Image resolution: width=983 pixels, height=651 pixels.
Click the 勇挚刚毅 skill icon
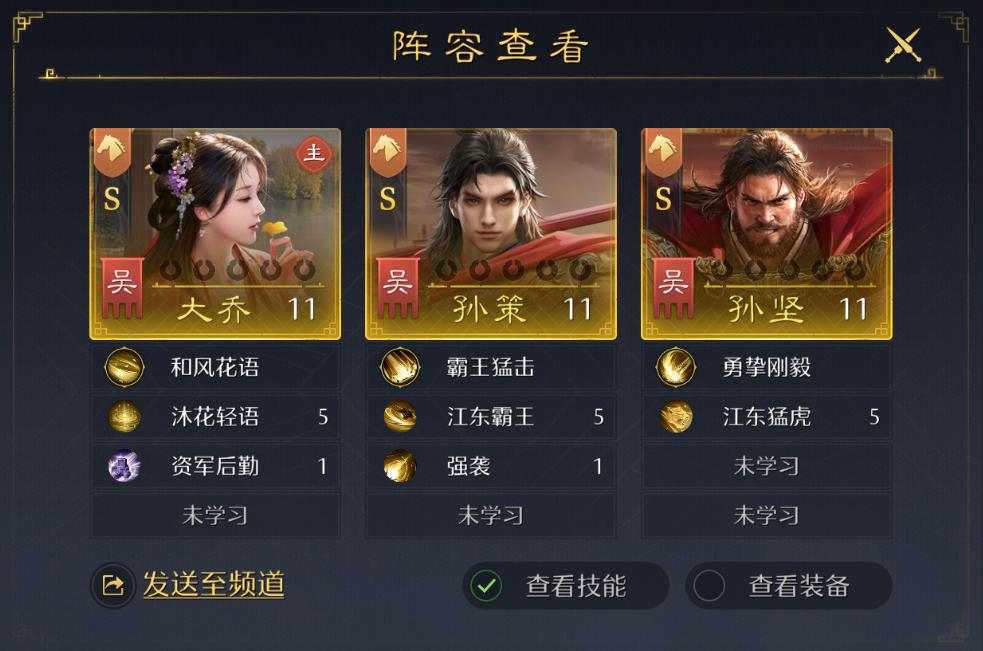(x=676, y=367)
